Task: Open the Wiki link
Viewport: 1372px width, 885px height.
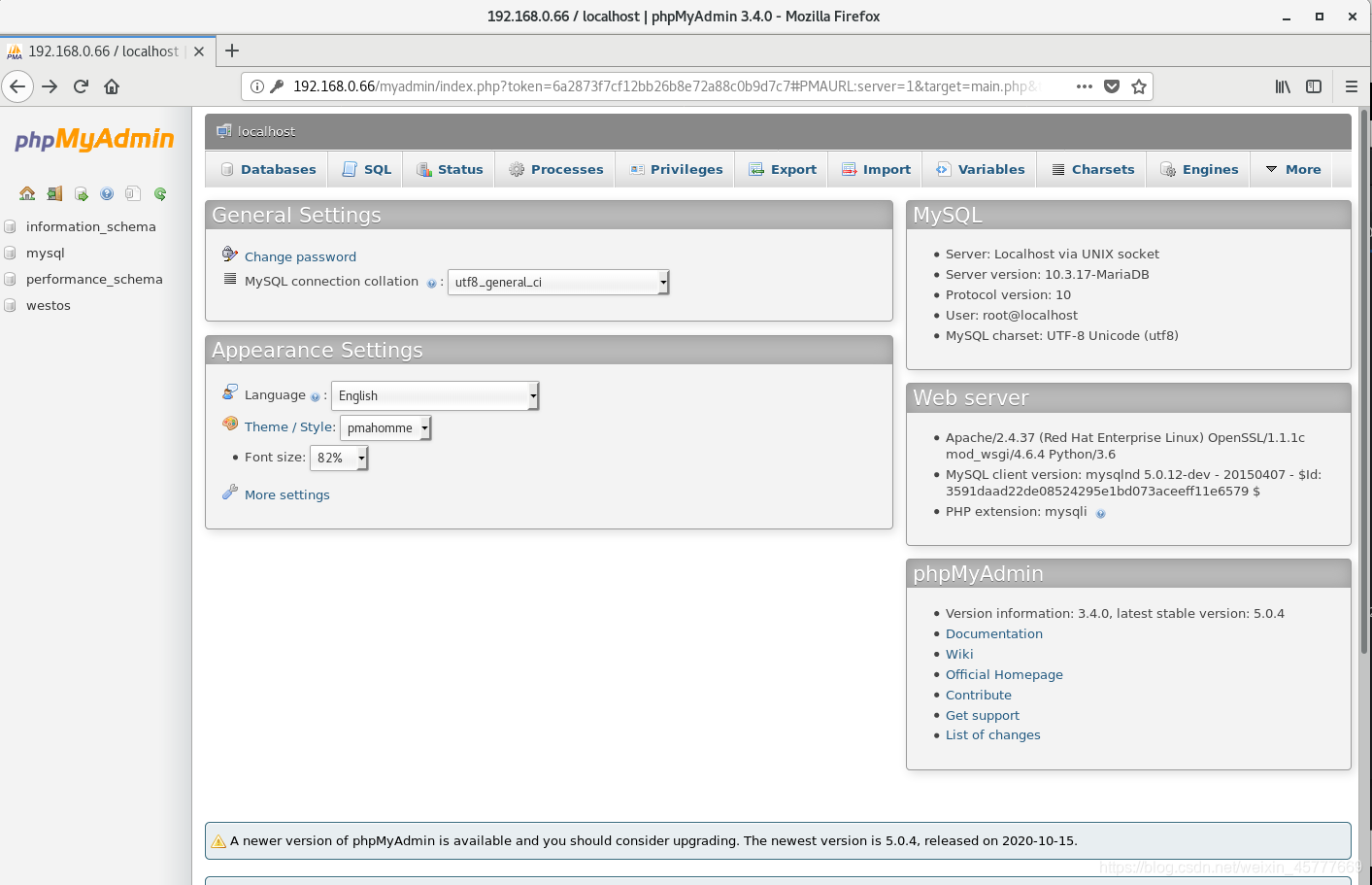Action: (959, 654)
